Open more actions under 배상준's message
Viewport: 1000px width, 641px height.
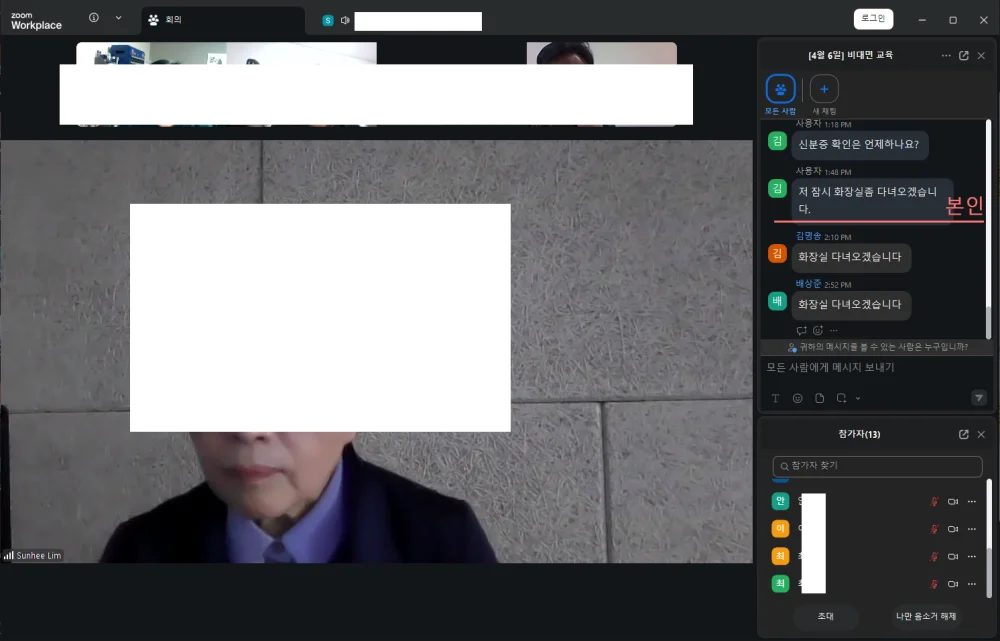tap(834, 330)
